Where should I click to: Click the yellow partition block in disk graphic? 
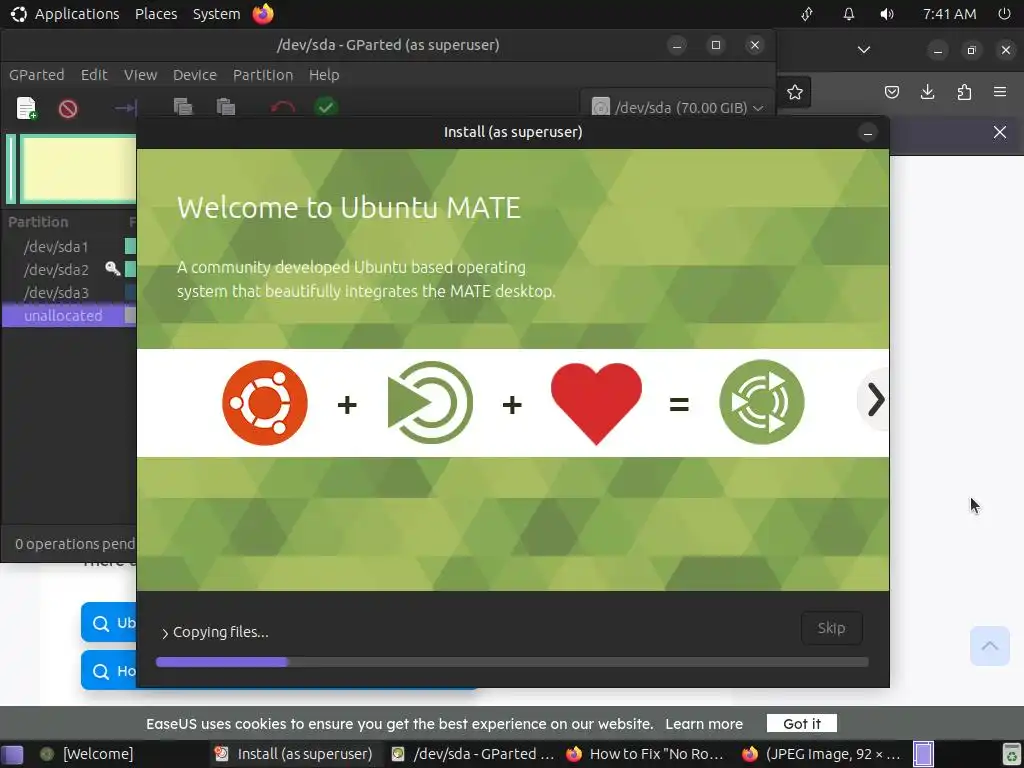point(78,169)
